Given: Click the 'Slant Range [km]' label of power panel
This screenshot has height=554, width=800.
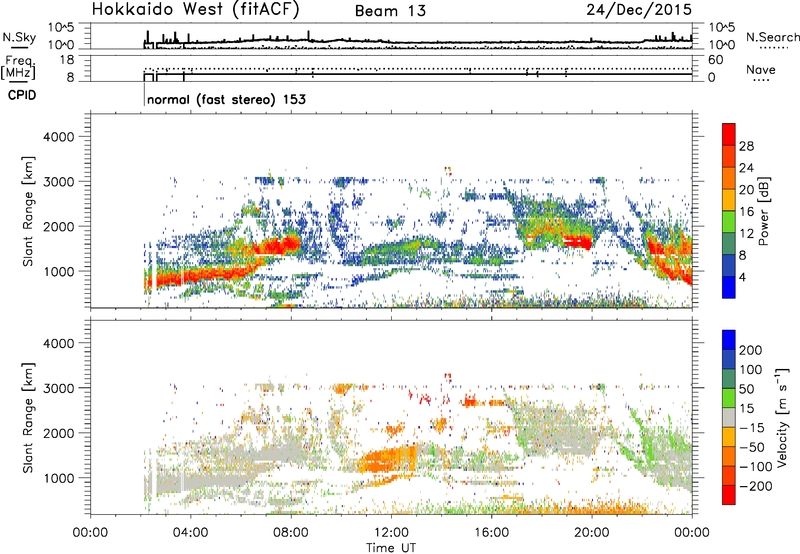Looking at the screenshot, I should (28, 211).
